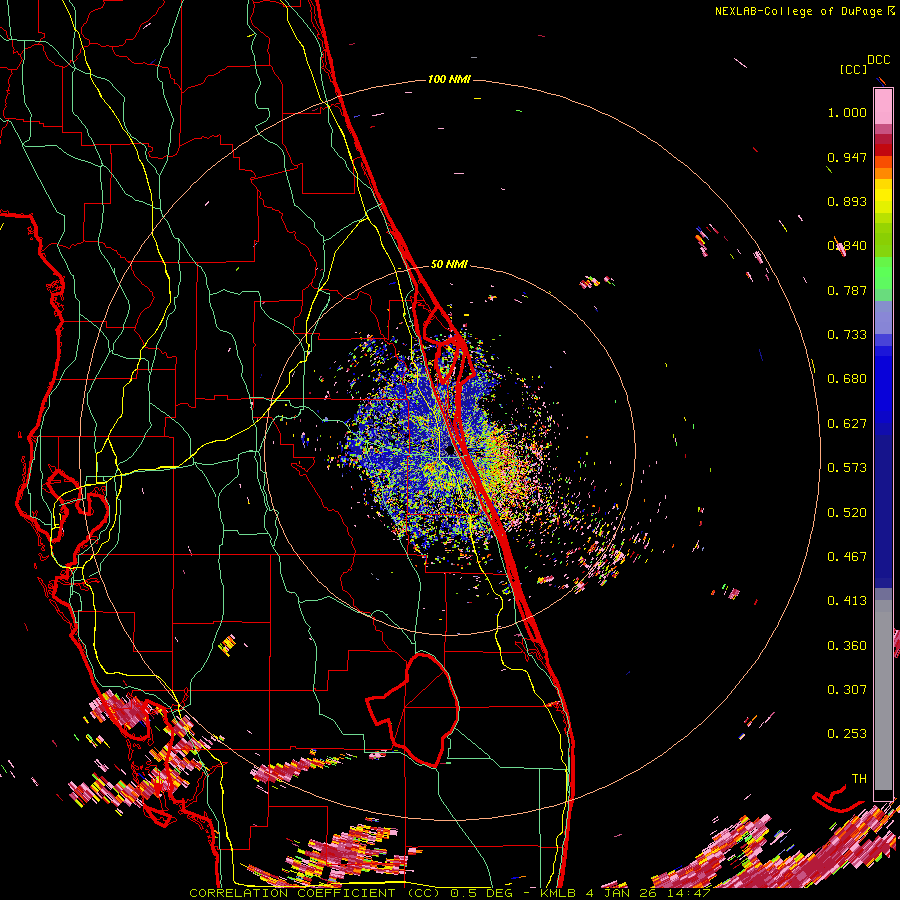Select the 0.627 scale value

847,424
